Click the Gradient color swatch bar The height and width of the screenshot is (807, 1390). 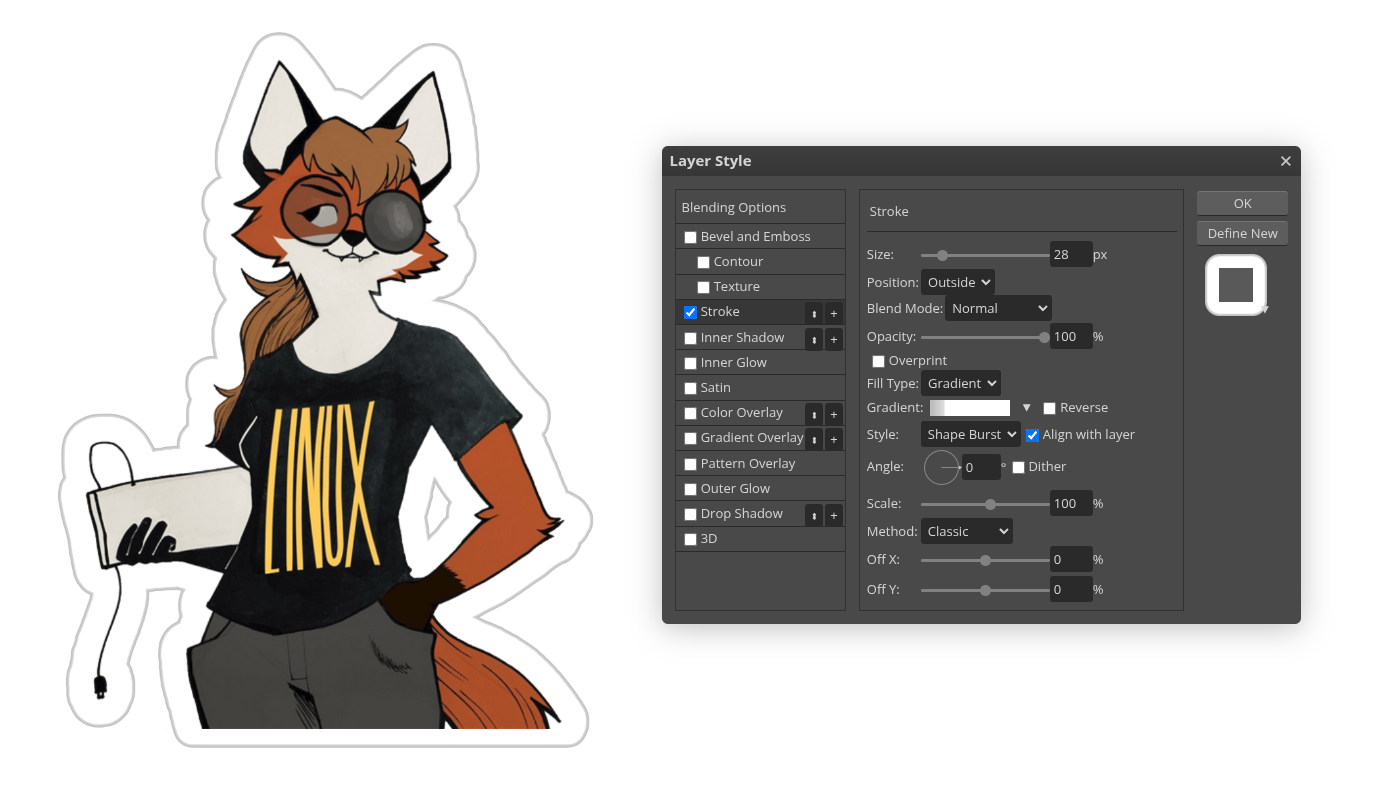(970, 408)
